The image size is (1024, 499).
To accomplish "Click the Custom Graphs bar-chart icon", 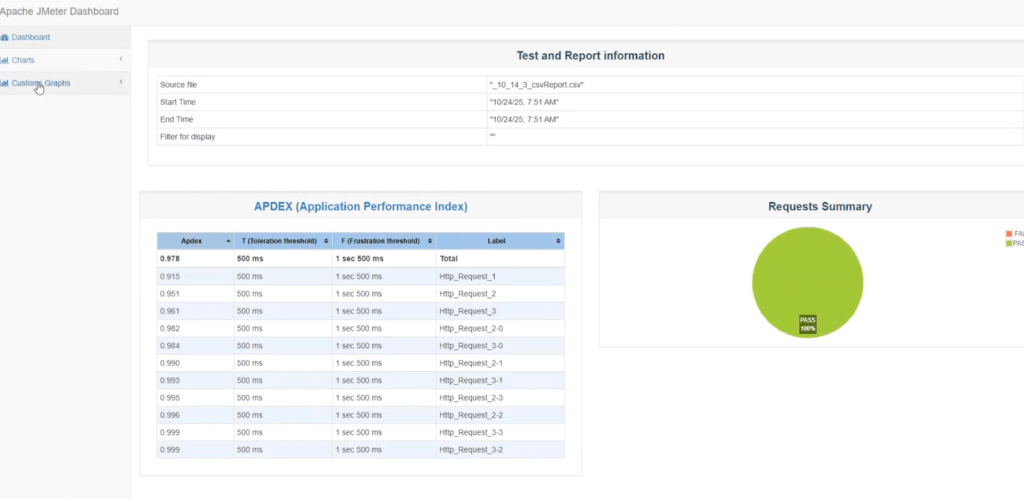I will pyautogui.click(x=4, y=83).
